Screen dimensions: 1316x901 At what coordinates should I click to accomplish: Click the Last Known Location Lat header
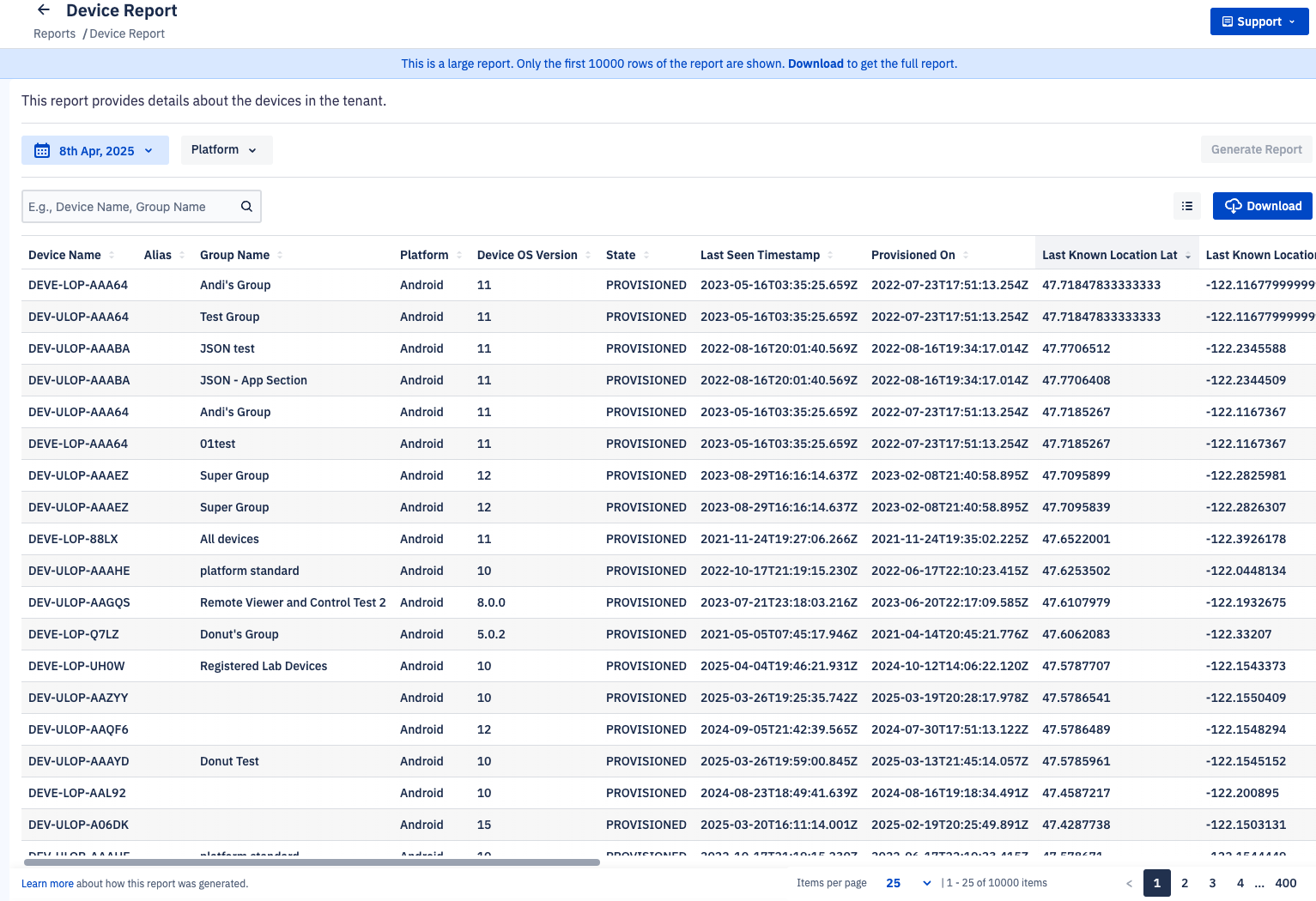coord(1109,255)
